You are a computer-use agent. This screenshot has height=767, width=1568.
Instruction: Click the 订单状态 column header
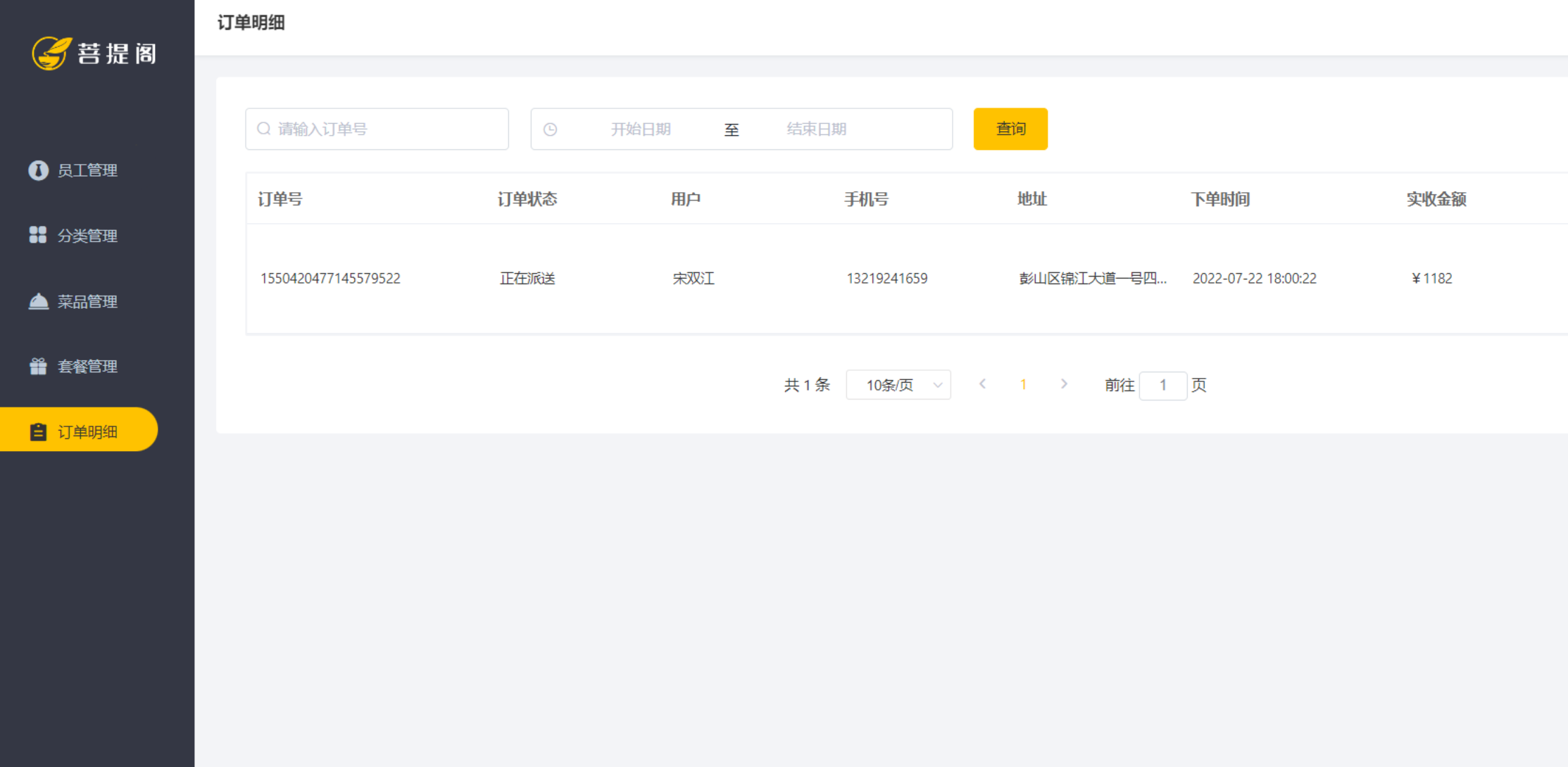[x=527, y=199]
